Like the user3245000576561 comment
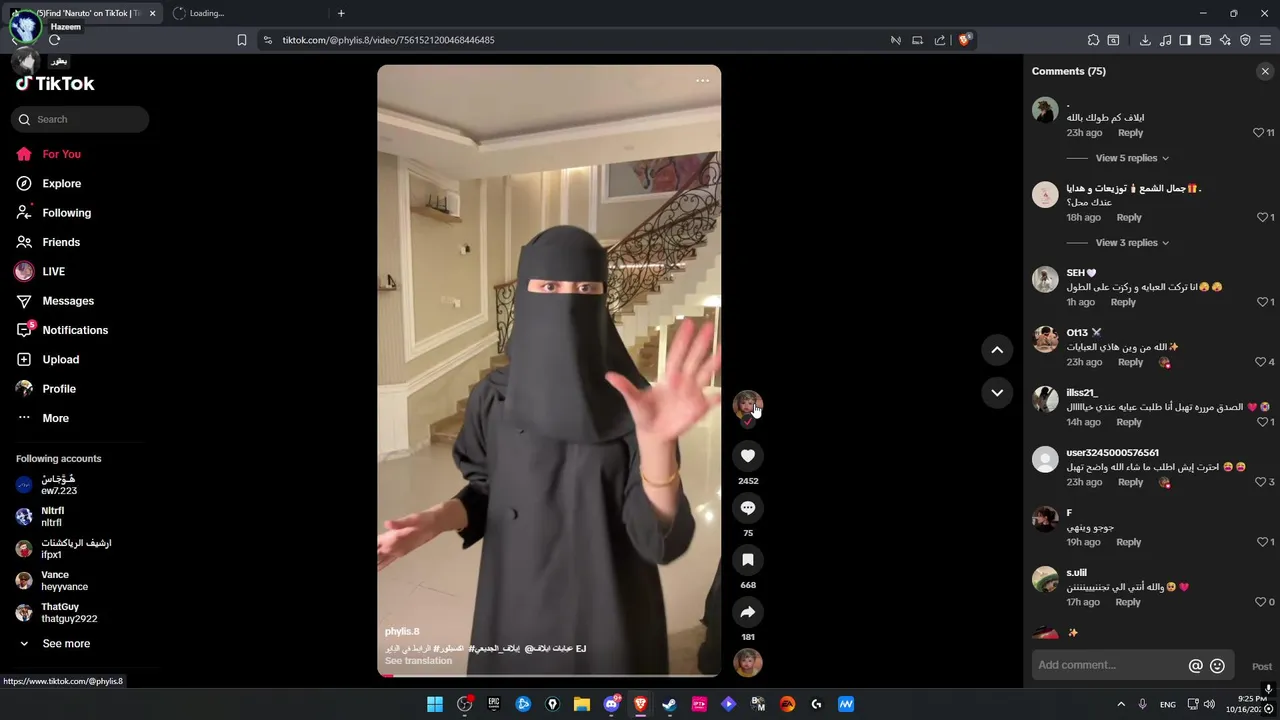 1260,482
